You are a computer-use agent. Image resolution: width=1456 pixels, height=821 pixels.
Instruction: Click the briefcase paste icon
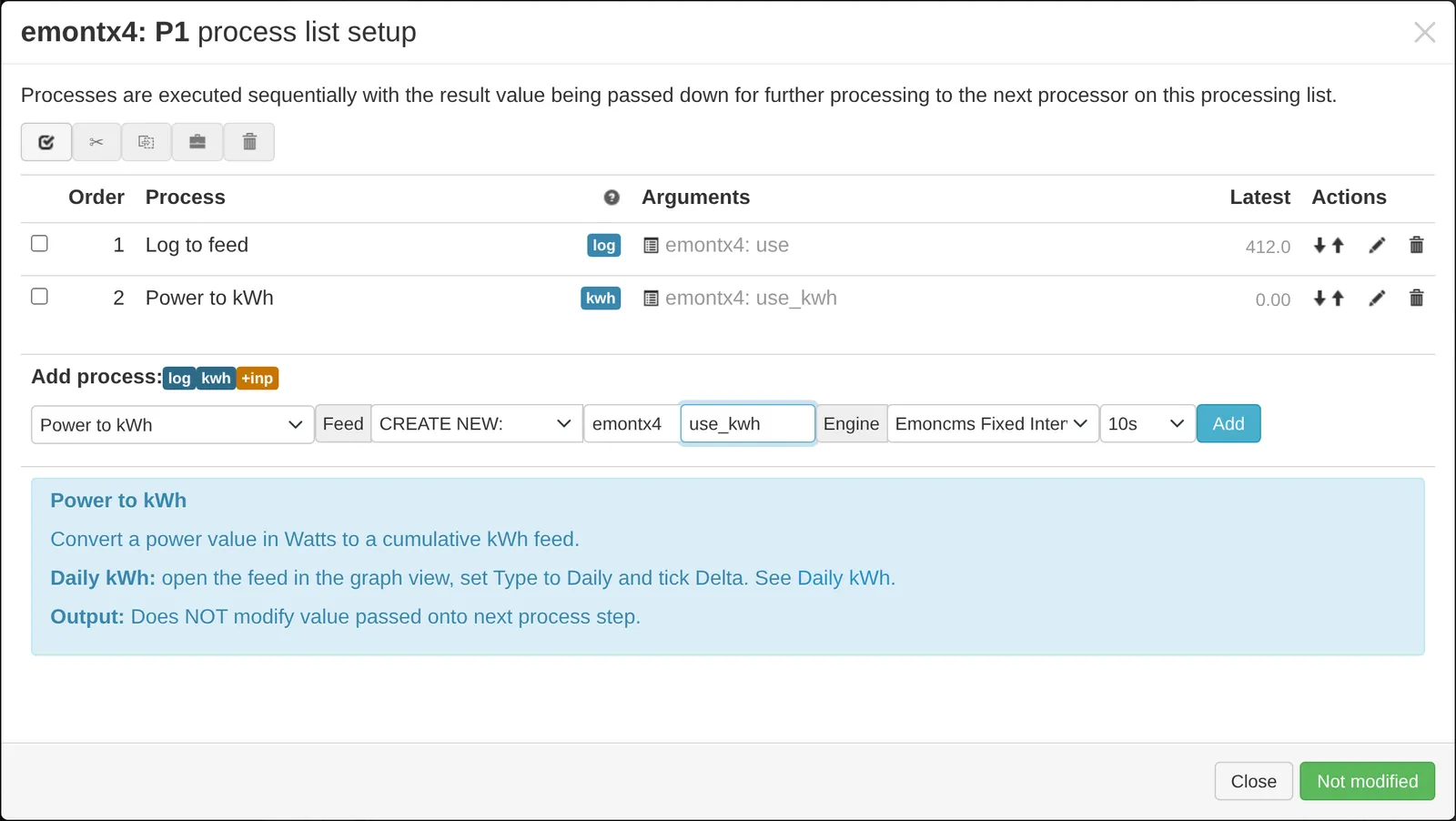[x=197, y=142]
